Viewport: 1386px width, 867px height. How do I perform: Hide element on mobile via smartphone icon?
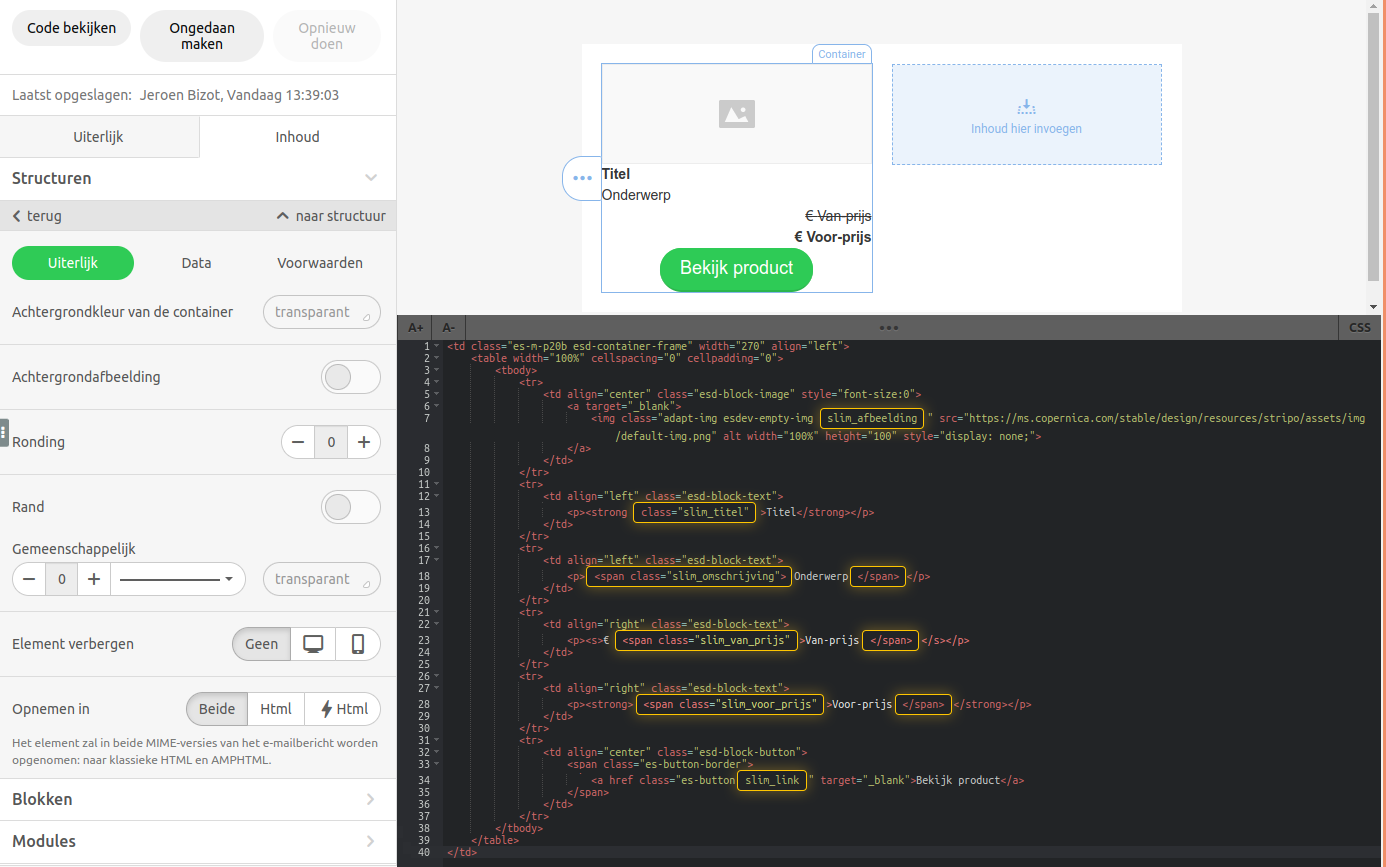(358, 644)
